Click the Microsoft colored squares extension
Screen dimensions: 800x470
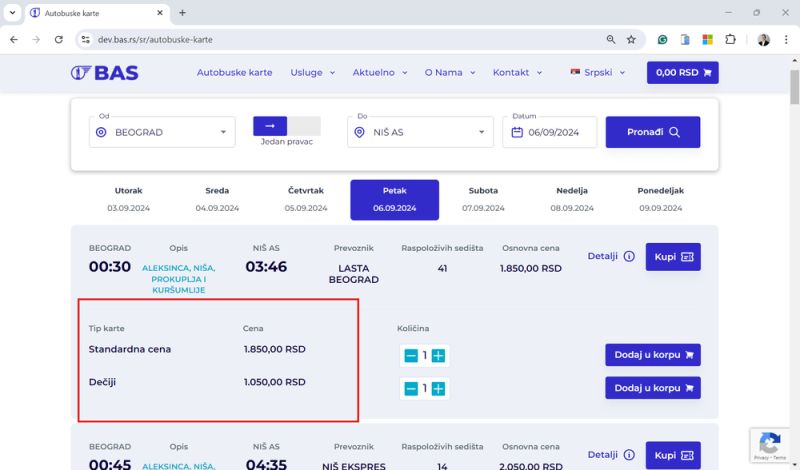pos(707,39)
